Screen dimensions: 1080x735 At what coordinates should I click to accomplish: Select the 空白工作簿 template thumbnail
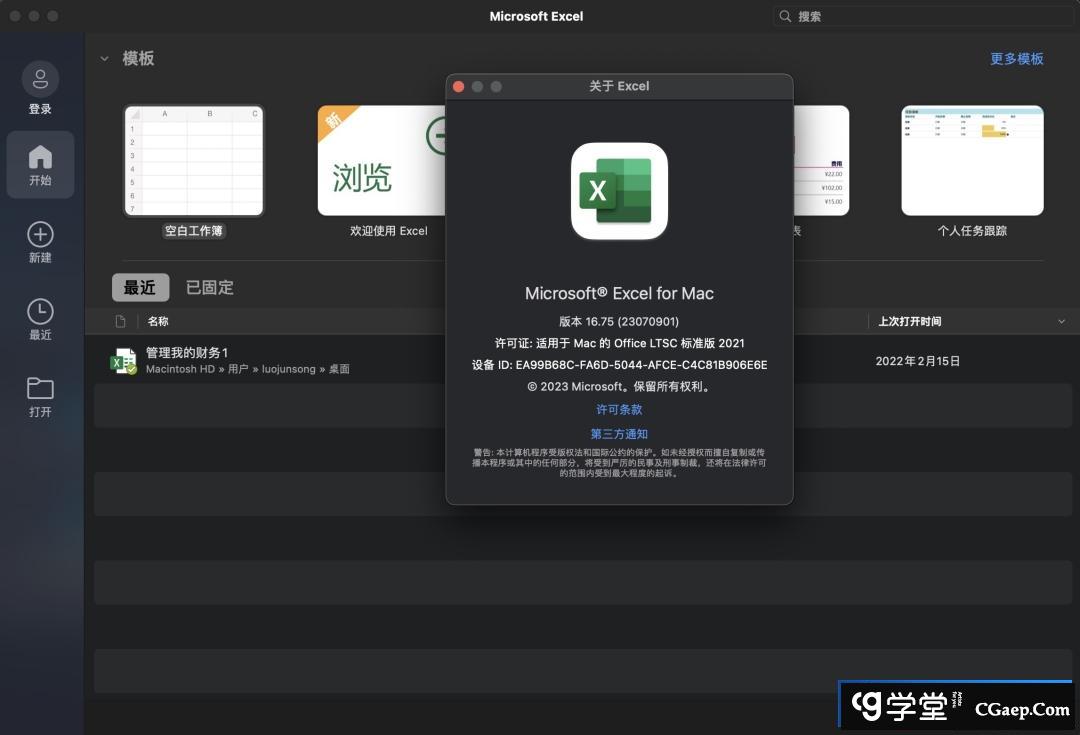tap(193, 161)
